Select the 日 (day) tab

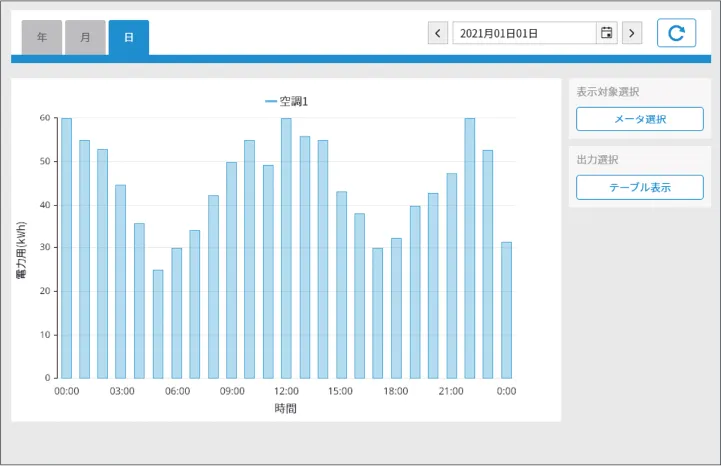(x=128, y=37)
